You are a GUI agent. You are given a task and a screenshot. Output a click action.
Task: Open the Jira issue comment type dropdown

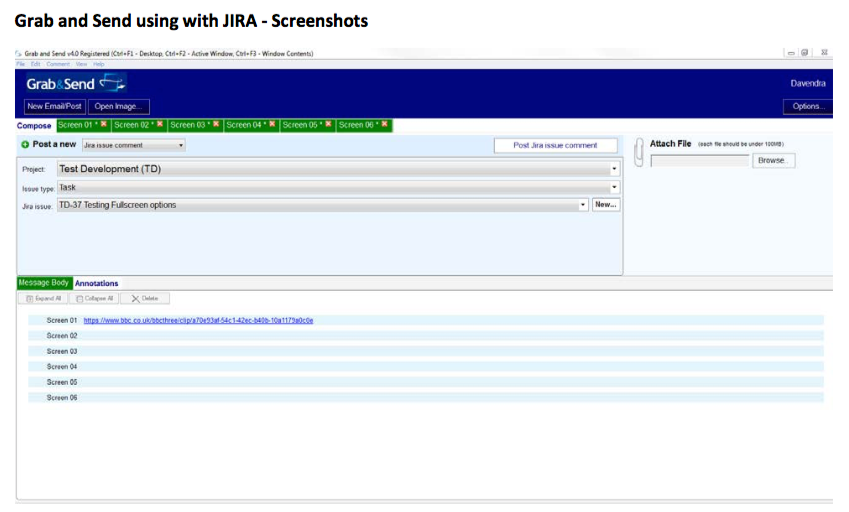(x=134, y=145)
